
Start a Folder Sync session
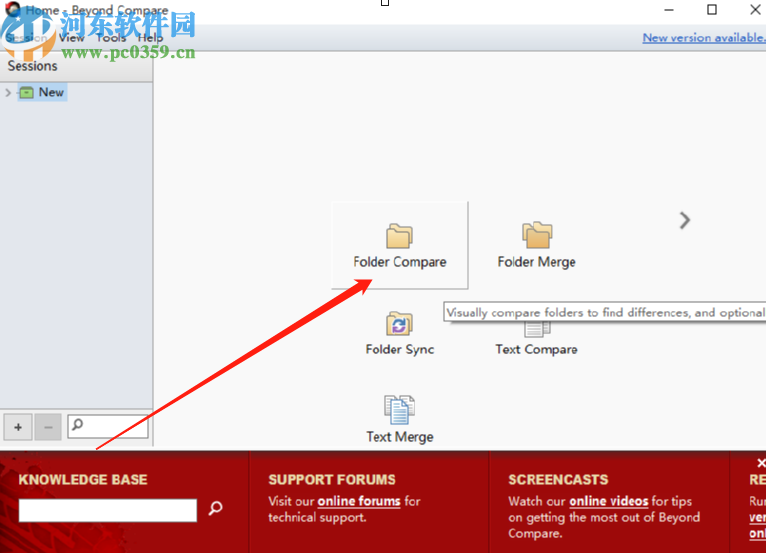[x=400, y=333]
